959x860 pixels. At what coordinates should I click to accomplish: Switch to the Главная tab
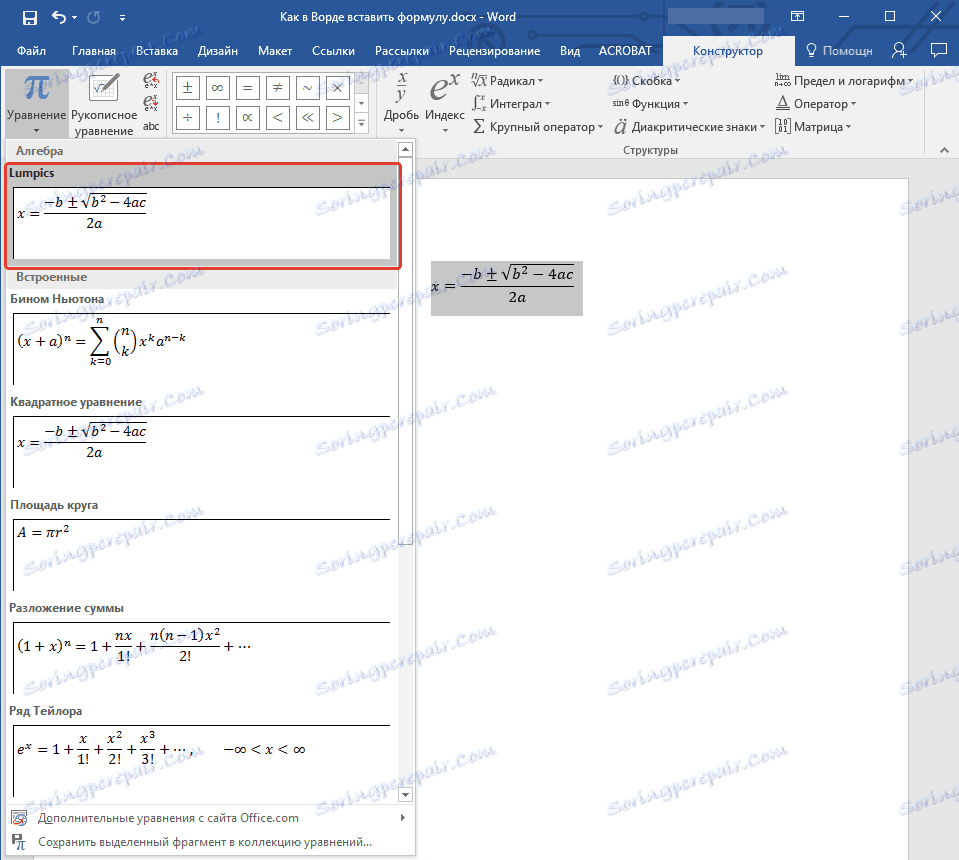94,51
